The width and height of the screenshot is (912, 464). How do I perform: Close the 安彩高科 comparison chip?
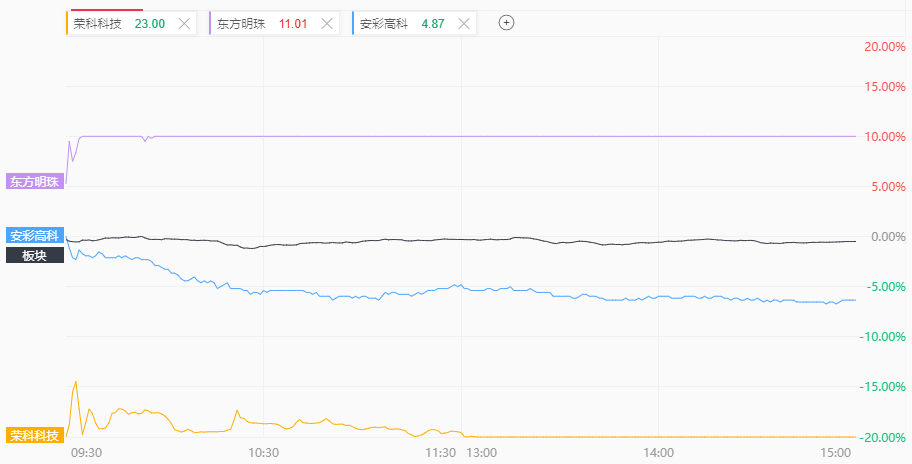click(464, 23)
